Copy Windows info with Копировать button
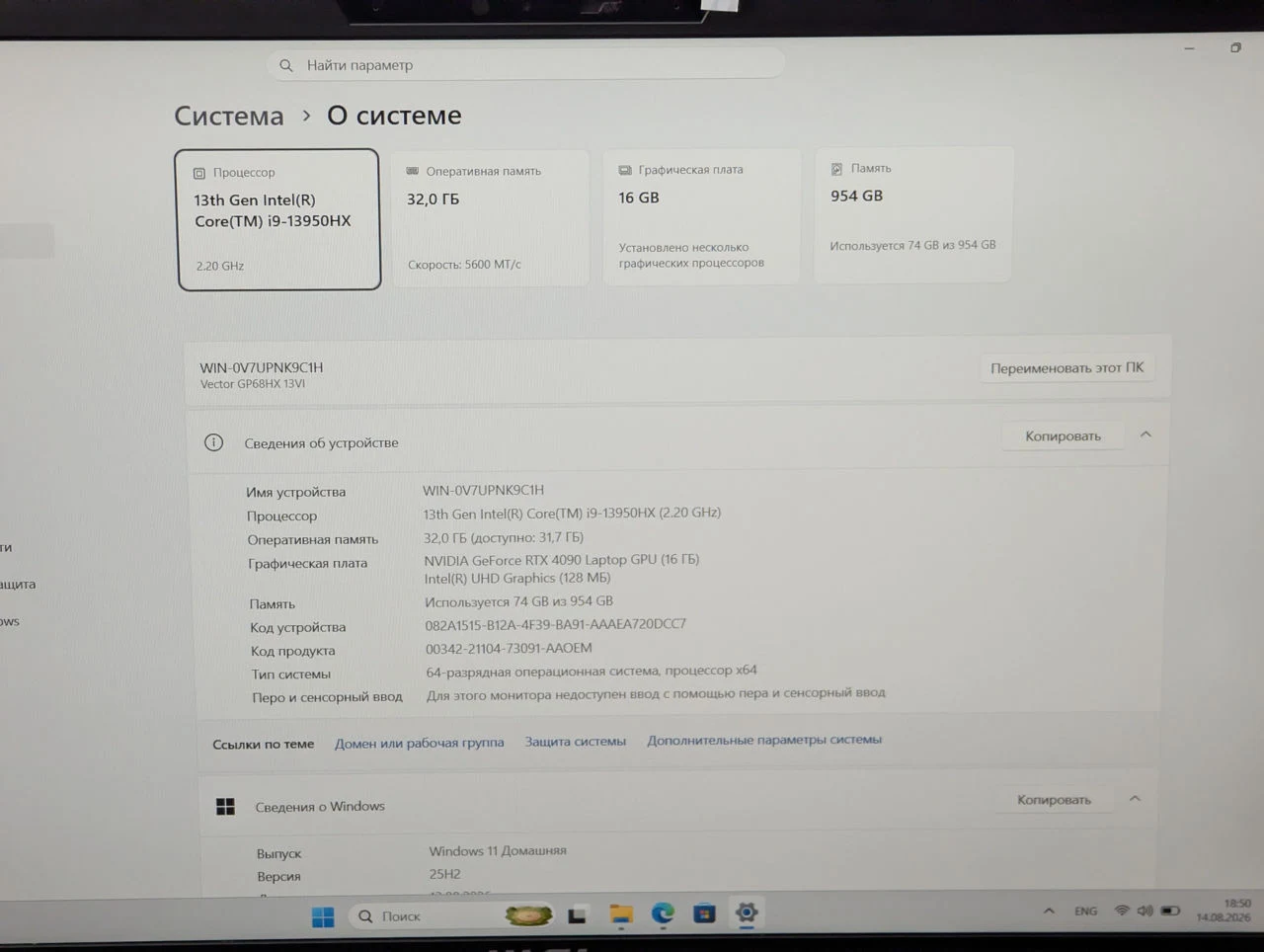Image resolution: width=1264 pixels, height=952 pixels. 1054,799
